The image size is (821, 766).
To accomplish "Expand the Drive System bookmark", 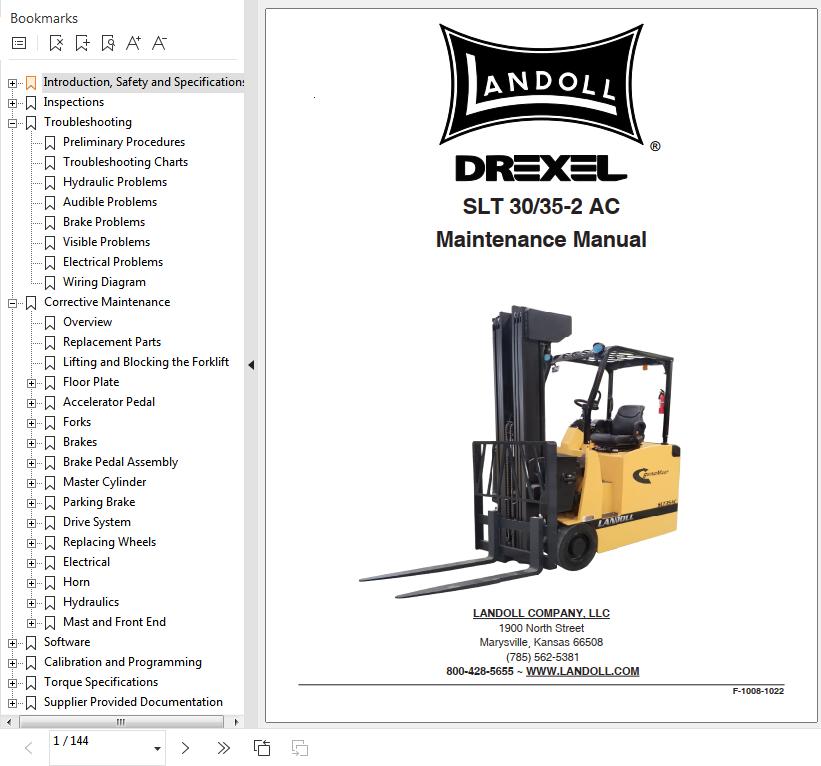I will (x=31, y=523).
